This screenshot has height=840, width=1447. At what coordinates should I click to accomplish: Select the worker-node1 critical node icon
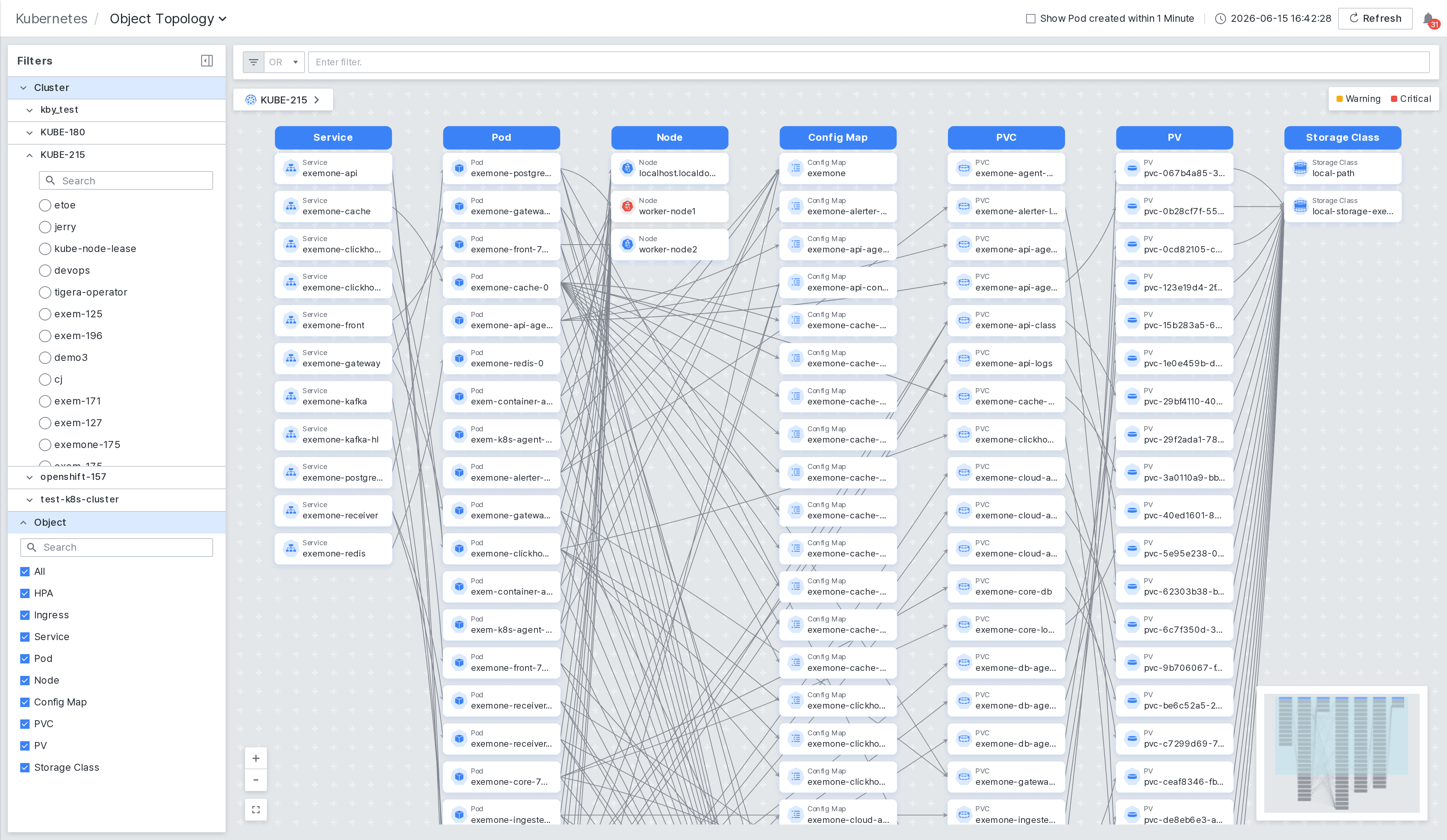[627, 206]
